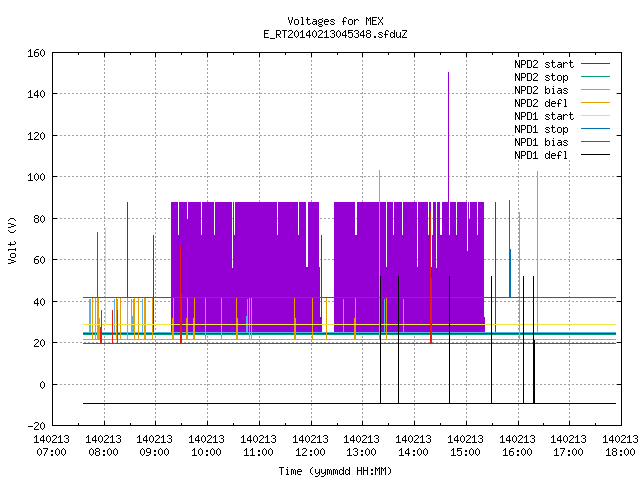Click the yellow spike near 08:00

coord(105,276)
